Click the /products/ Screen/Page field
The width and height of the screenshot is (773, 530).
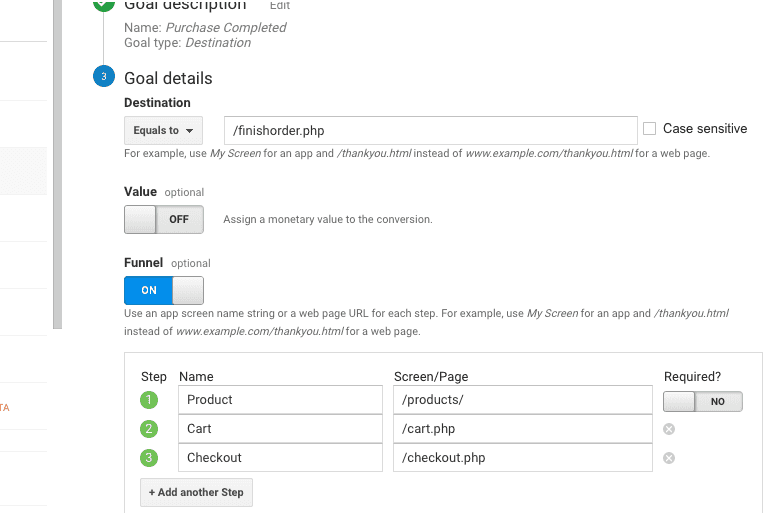tap(523, 400)
